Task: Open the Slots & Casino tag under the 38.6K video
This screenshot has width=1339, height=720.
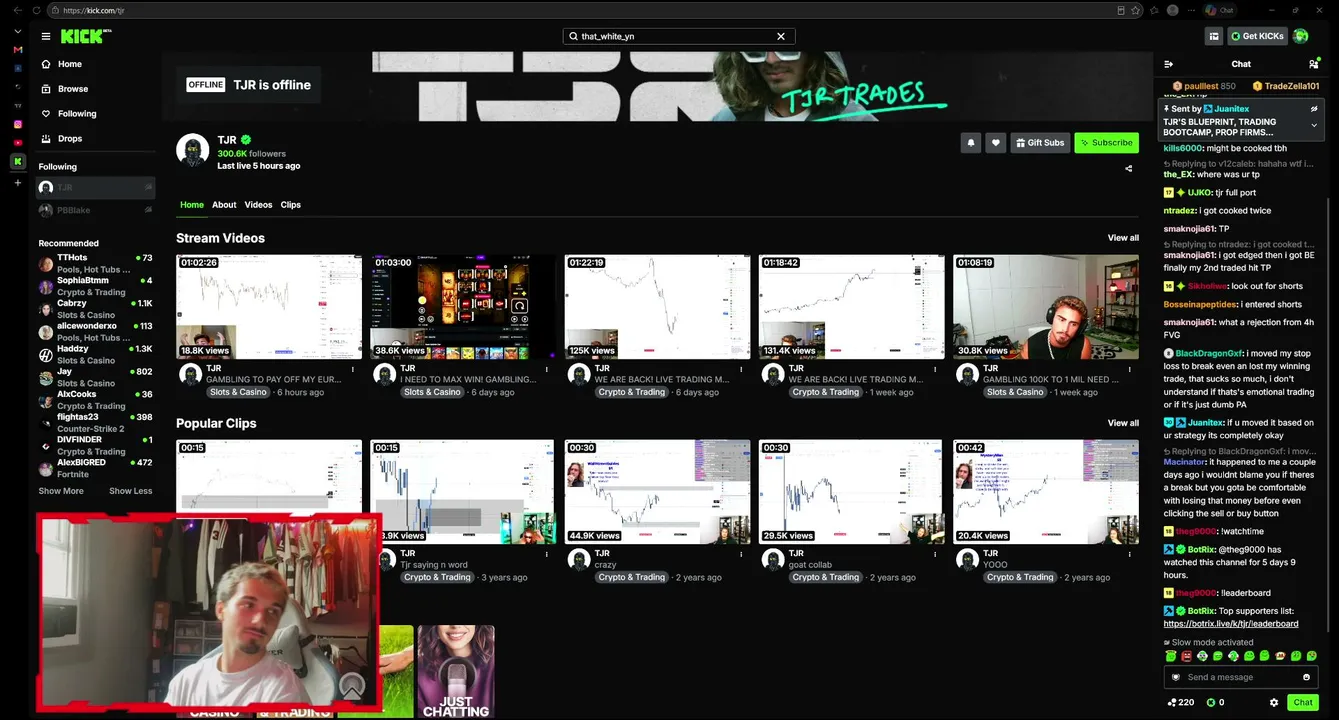Action: [x=433, y=392]
